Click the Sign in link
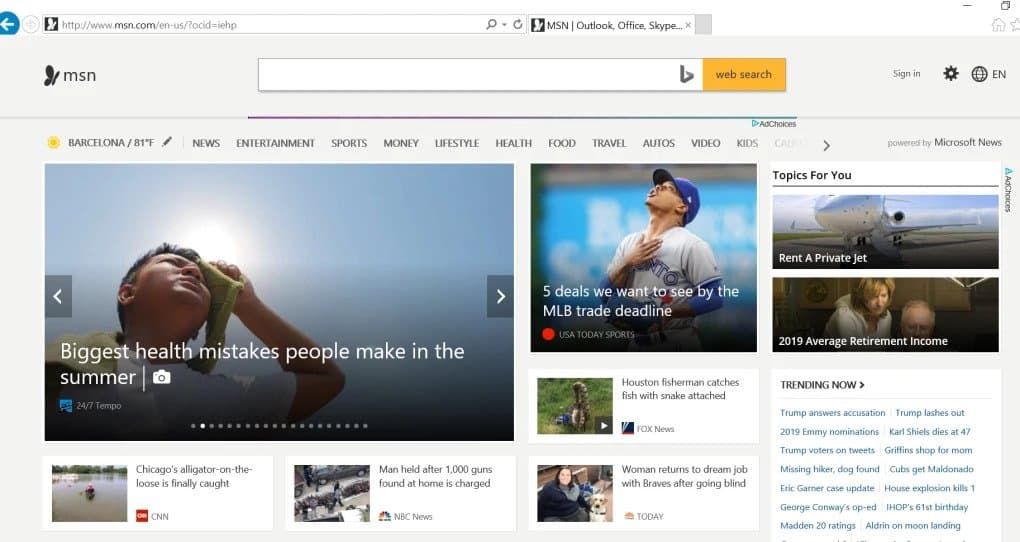This screenshot has height=542, width=1020. coord(906,74)
